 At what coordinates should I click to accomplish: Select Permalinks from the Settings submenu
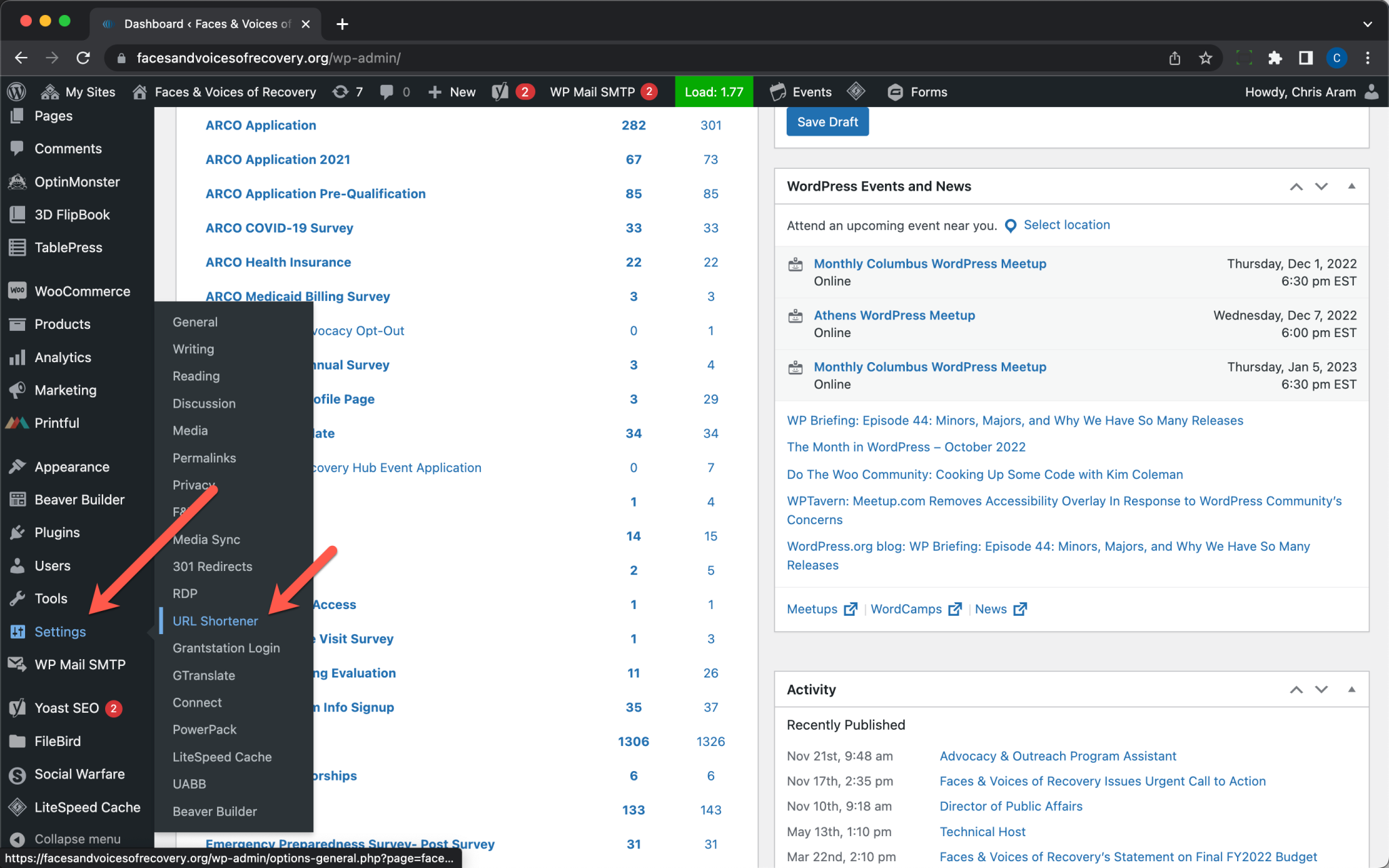click(204, 458)
